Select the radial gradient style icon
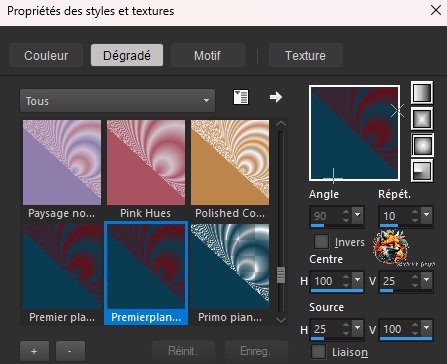447x364 pixels. tap(422, 171)
